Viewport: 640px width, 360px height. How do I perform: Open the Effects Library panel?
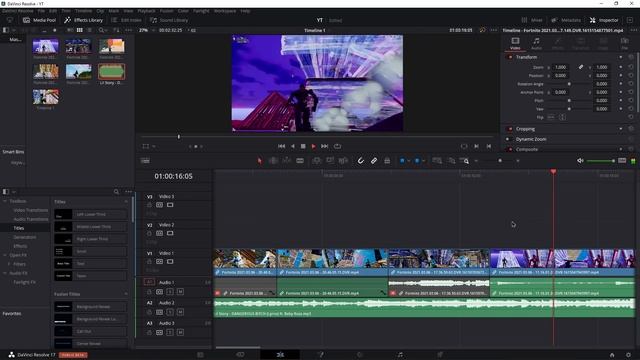click(x=83, y=20)
